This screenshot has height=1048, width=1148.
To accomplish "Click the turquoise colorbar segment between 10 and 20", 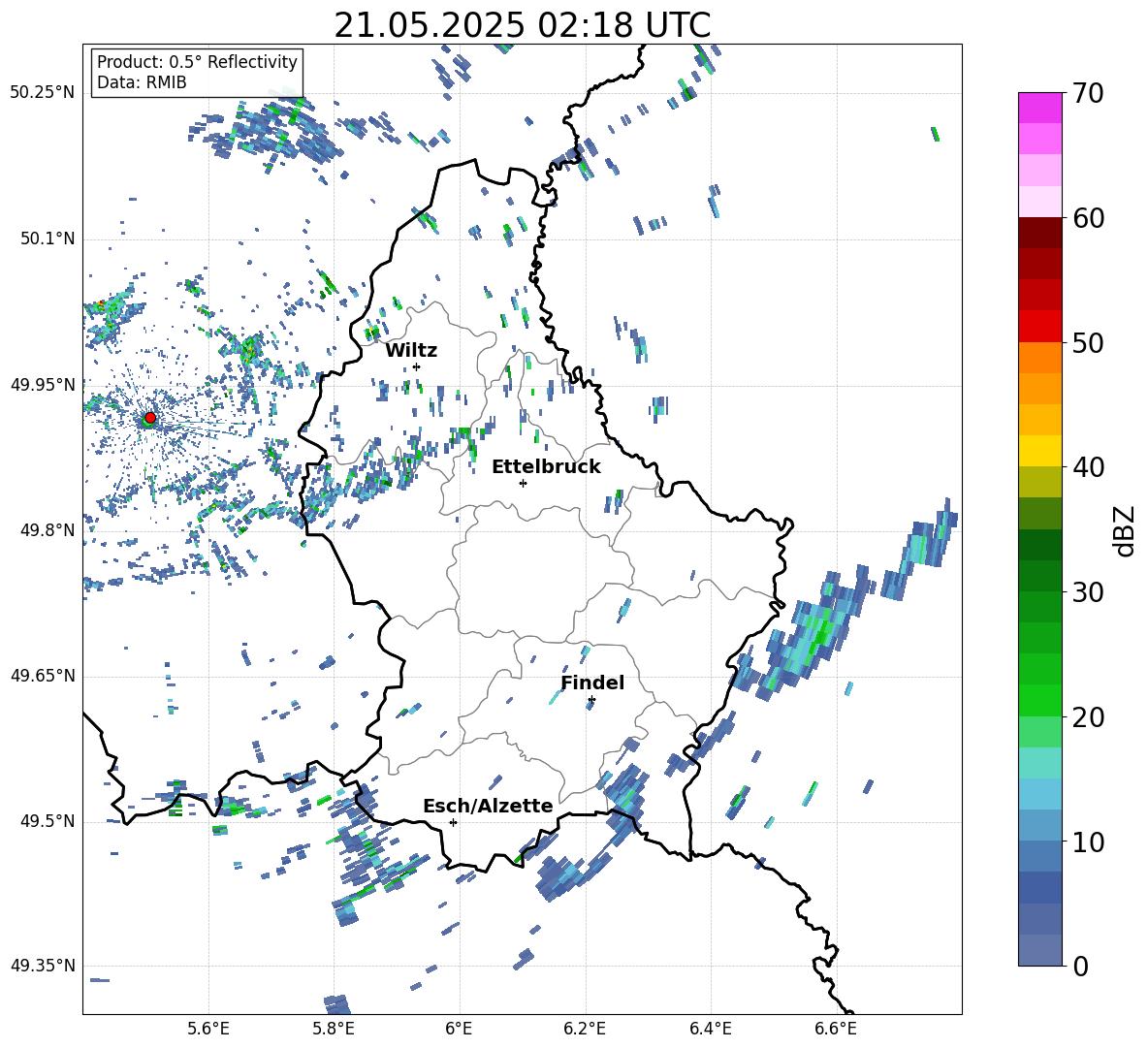I will (1039, 763).
